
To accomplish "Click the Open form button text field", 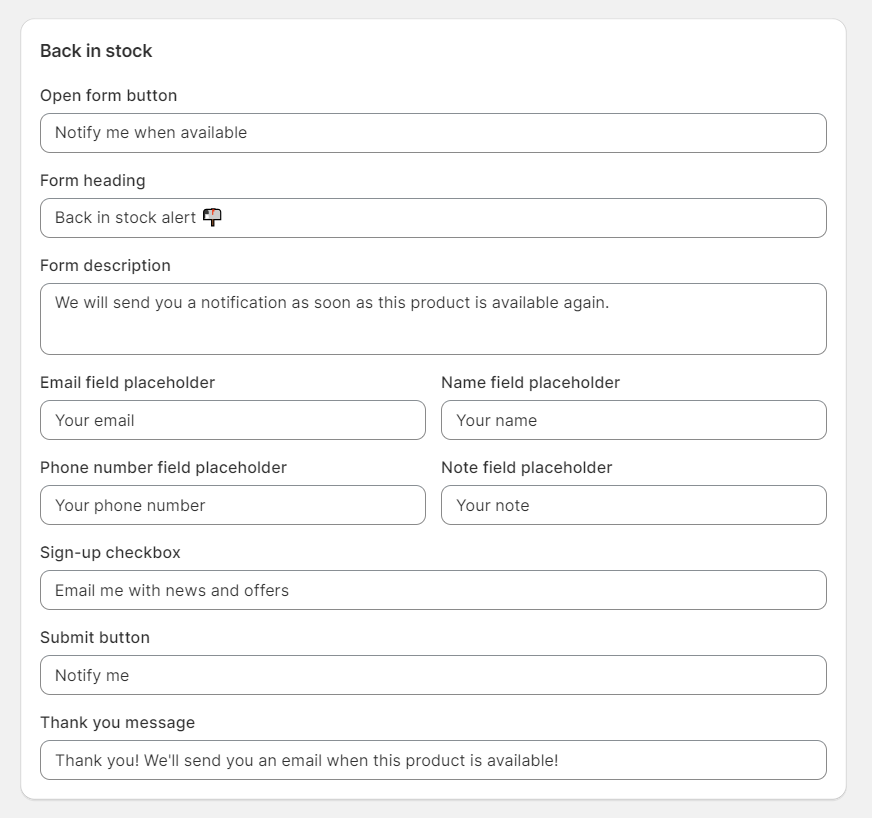I will click(433, 133).
